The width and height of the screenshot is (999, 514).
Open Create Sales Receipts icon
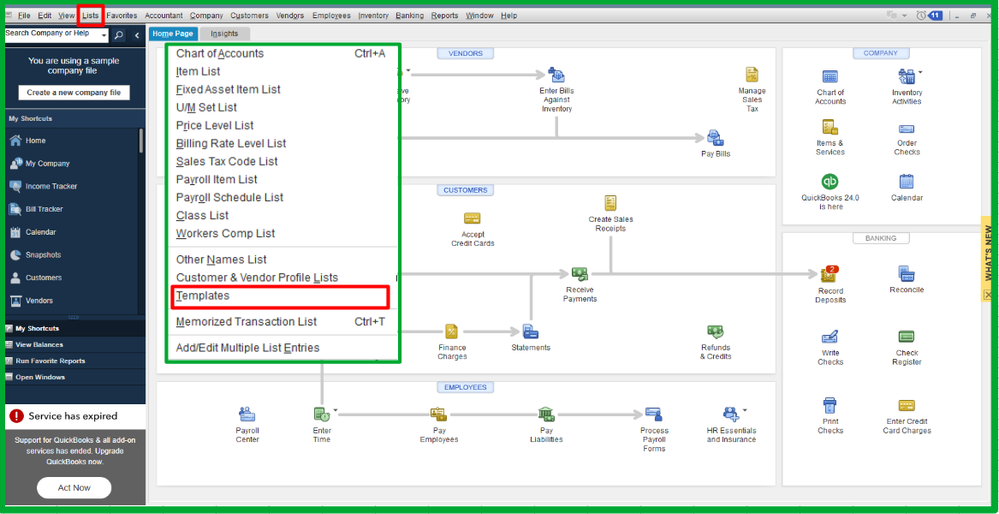pyautogui.click(x=610, y=203)
